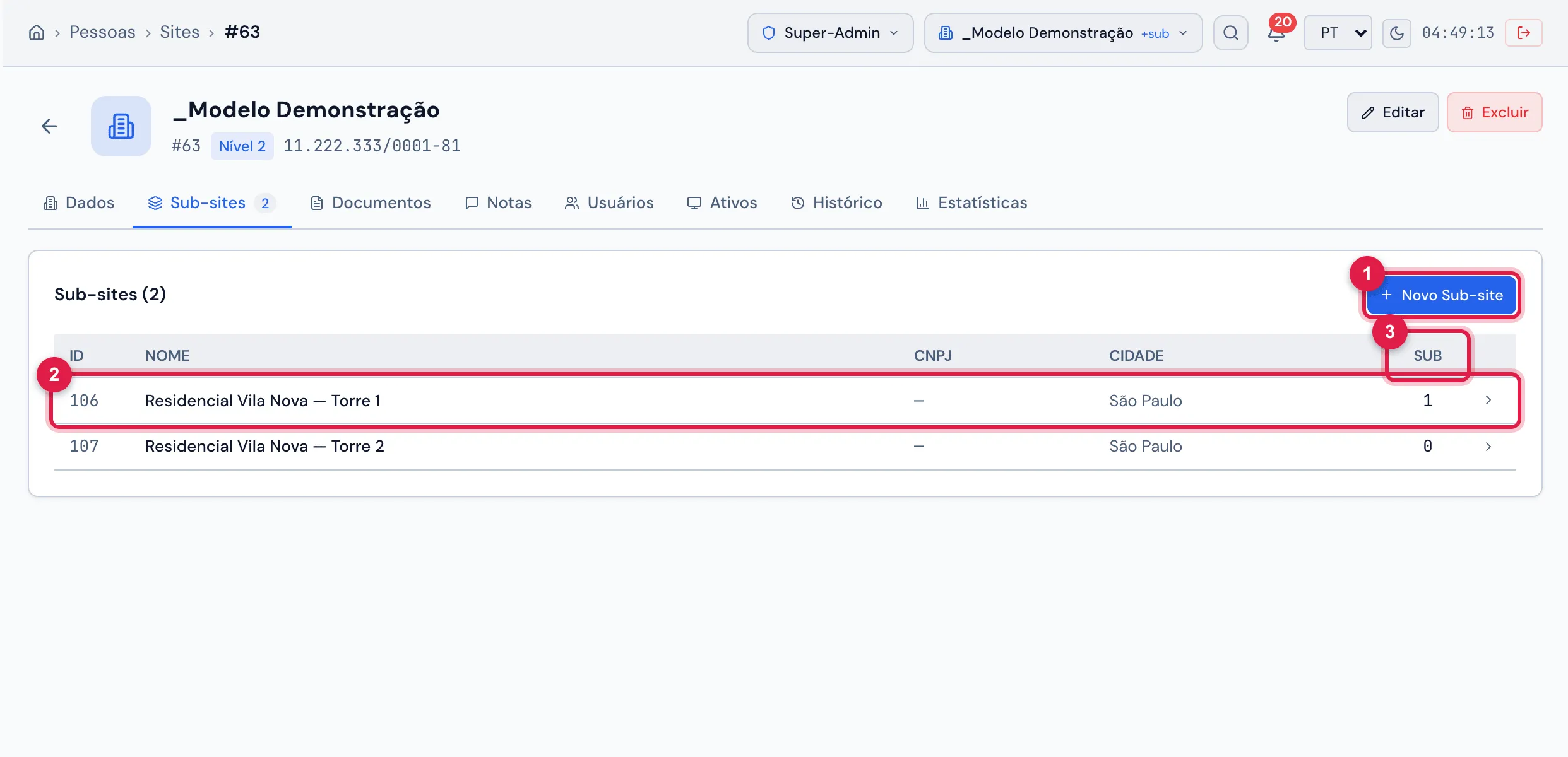
Task: Click SUB count 1 in Torre 1 row
Action: (x=1427, y=401)
